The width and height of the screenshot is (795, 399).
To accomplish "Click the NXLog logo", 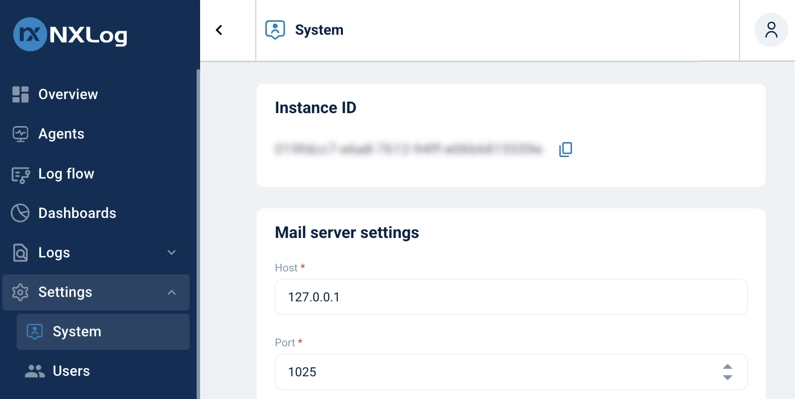I will [x=70, y=34].
